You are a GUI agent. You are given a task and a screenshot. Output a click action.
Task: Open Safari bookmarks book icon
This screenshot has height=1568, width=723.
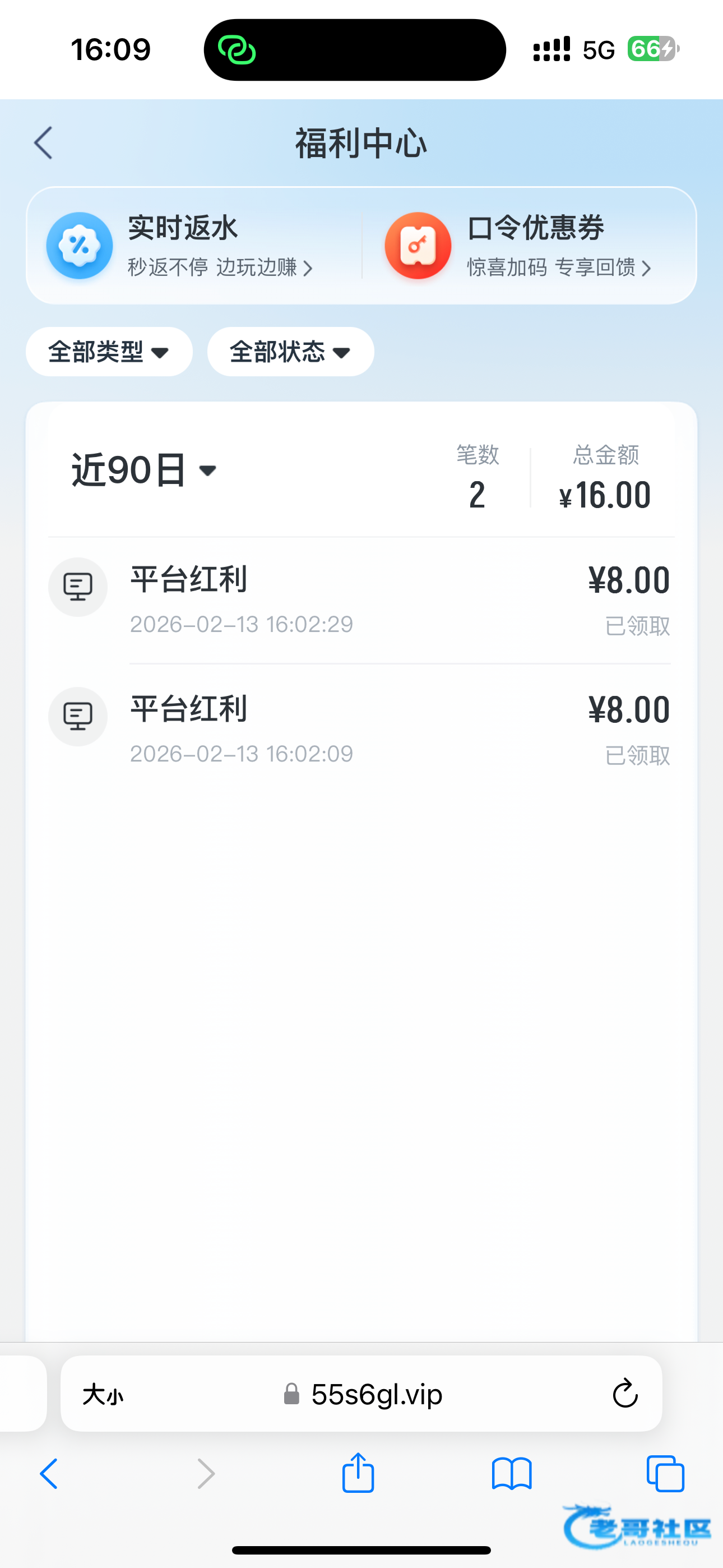click(x=512, y=1474)
